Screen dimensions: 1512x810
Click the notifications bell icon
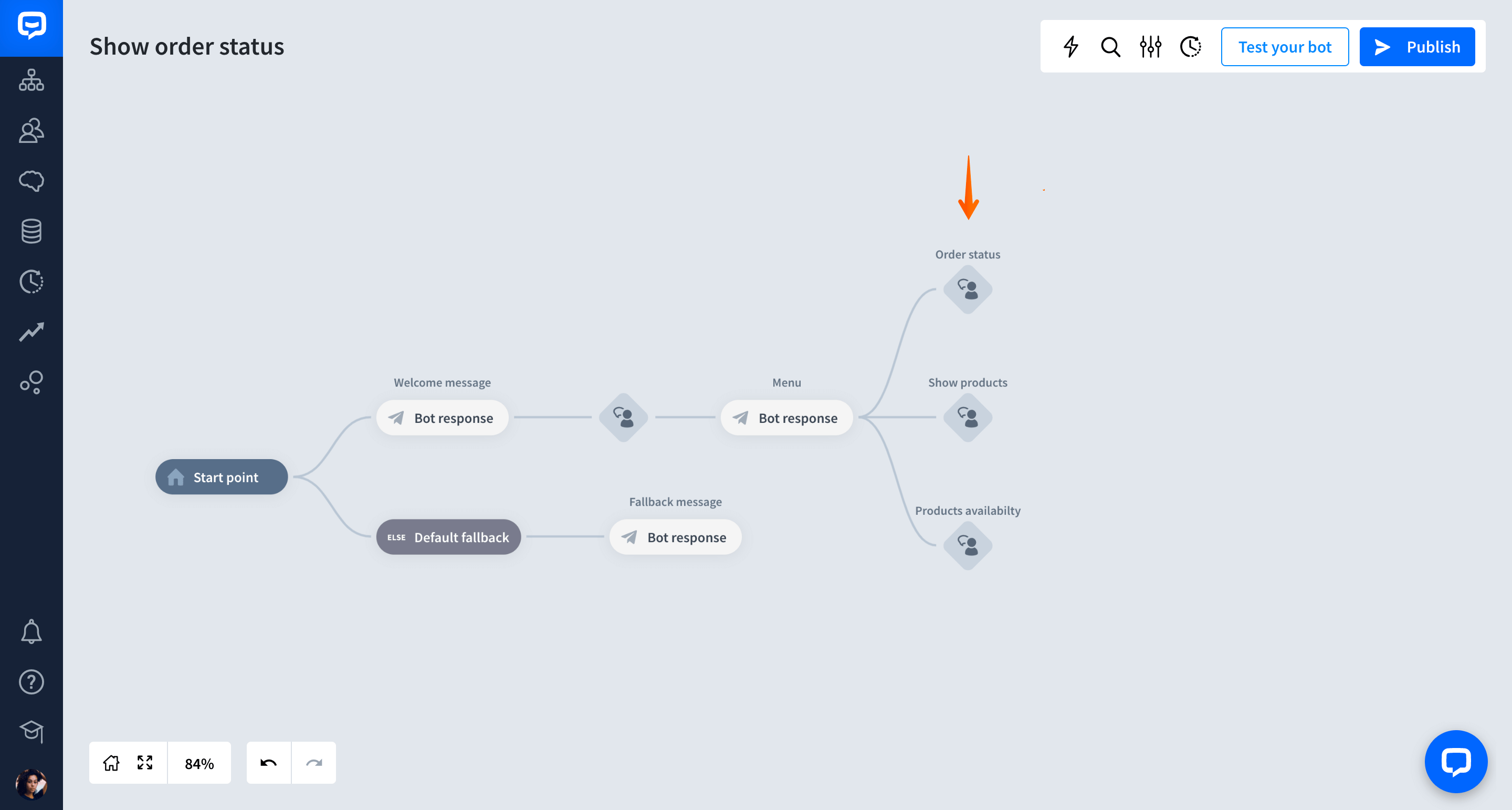coord(31,632)
